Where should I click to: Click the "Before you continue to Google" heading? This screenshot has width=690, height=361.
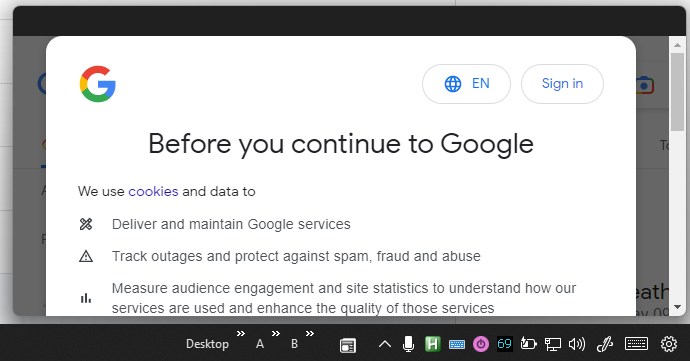(x=341, y=144)
